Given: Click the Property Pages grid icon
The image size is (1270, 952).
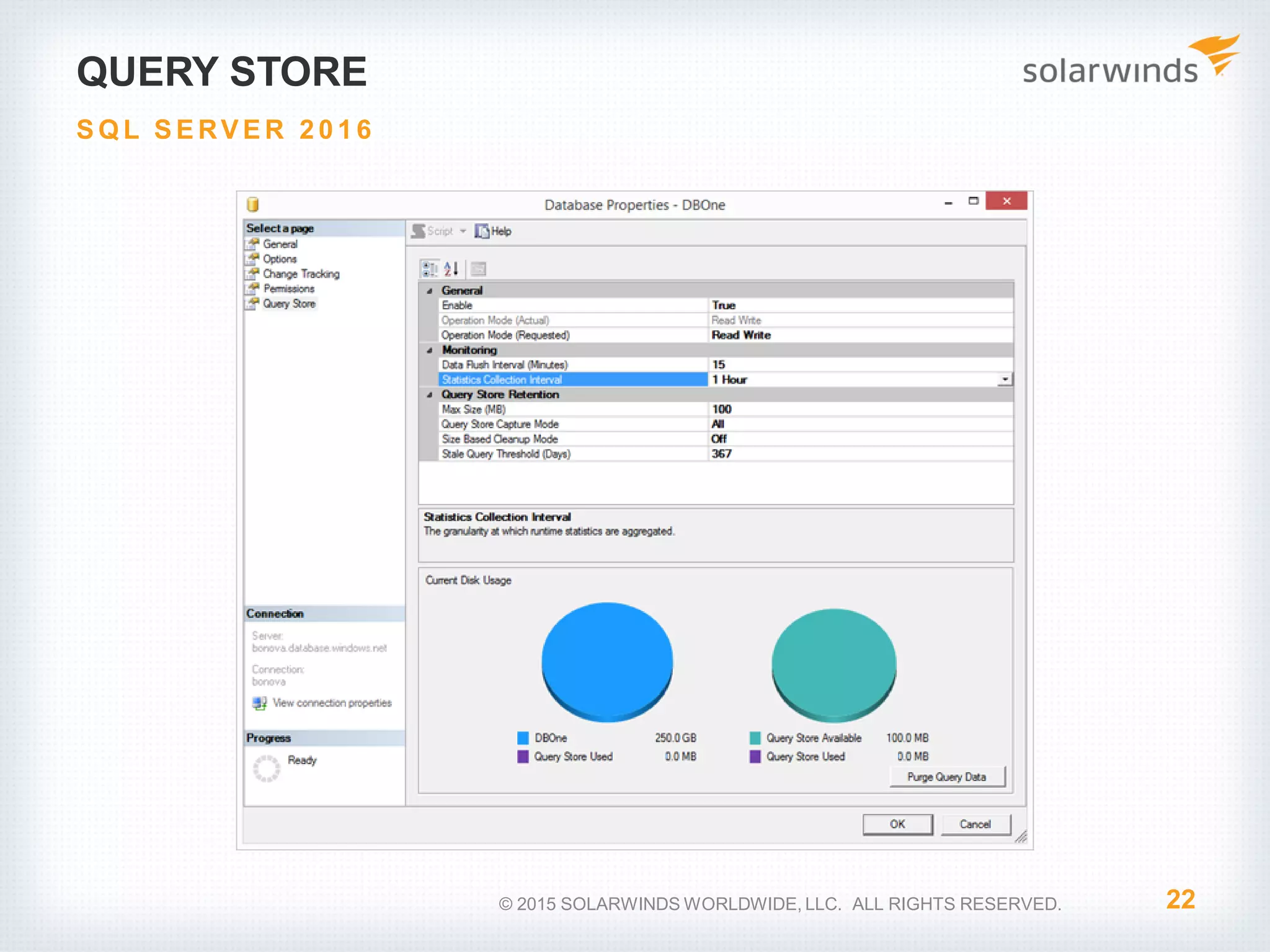Looking at the screenshot, I should pyautogui.click(x=478, y=268).
